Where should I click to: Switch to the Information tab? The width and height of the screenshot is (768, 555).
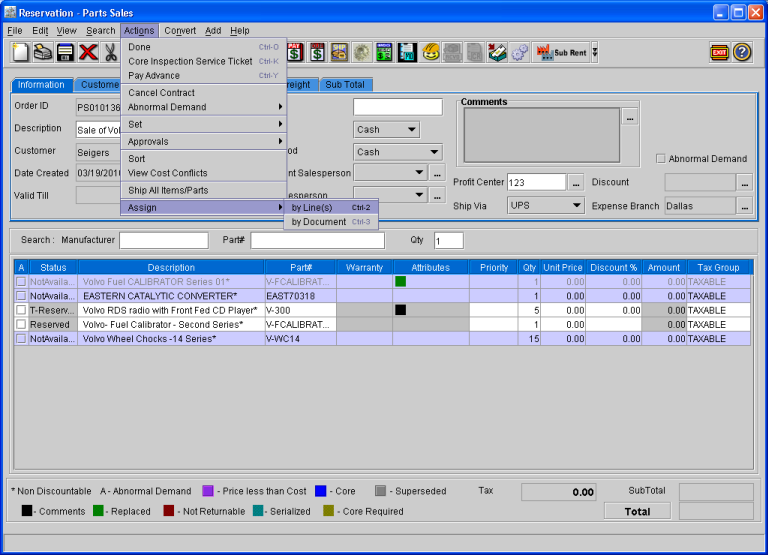pos(41,85)
